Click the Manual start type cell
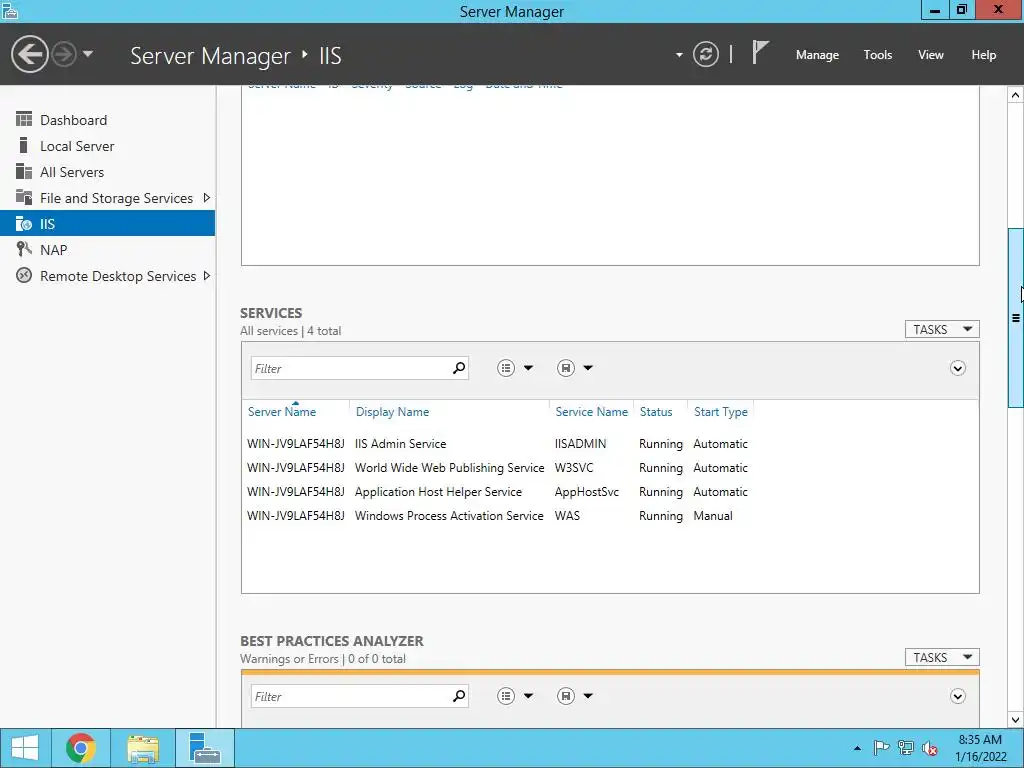The image size is (1024, 768). point(712,515)
